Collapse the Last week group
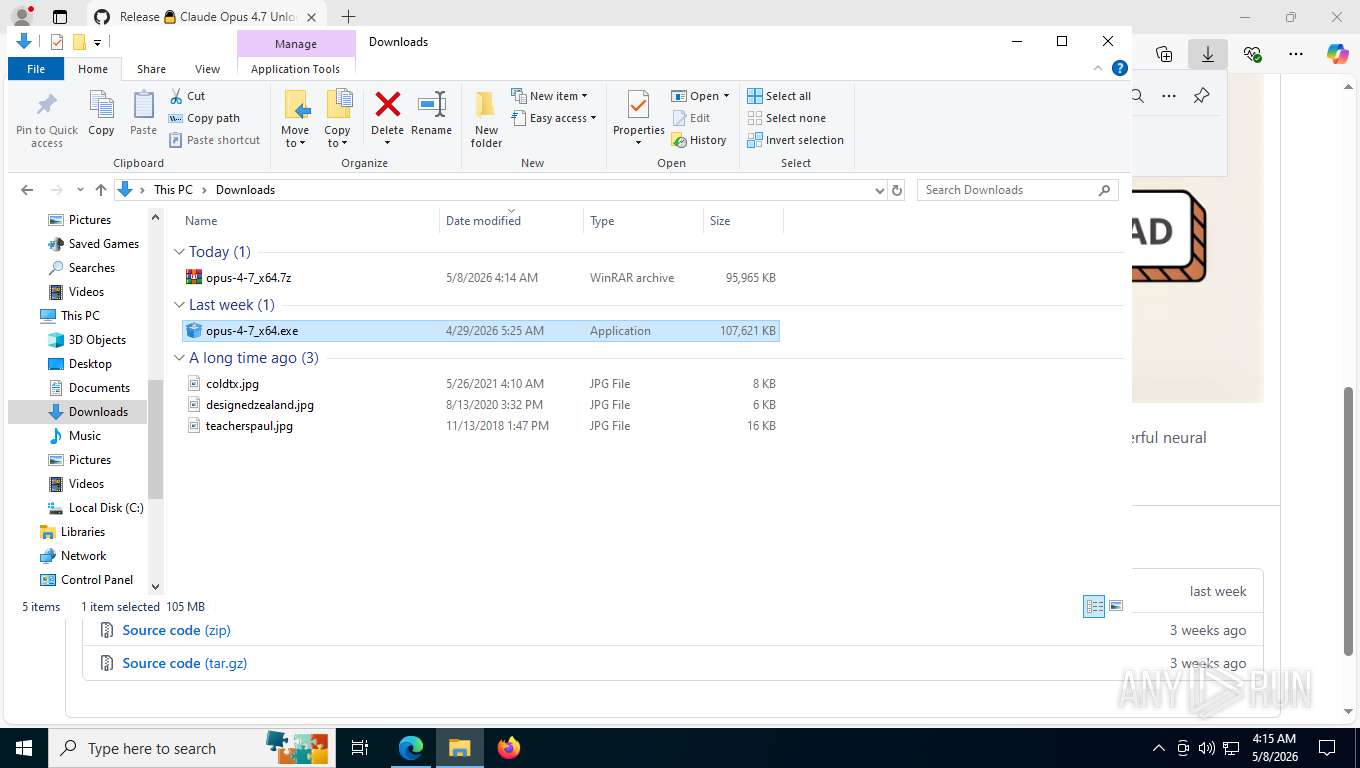This screenshot has height=768, width=1360. [x=180, y=305]
